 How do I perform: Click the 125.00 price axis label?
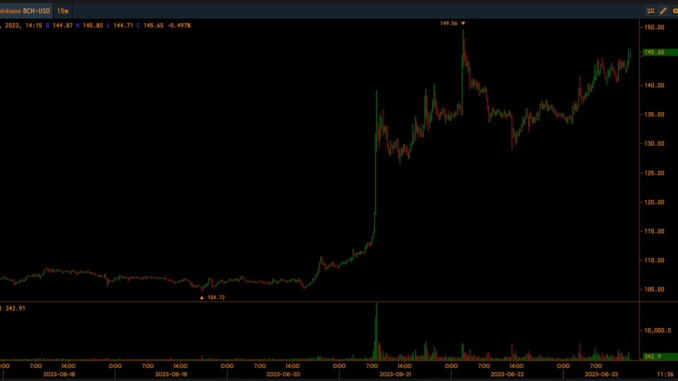pyautogui.click(x=654, y=173)
